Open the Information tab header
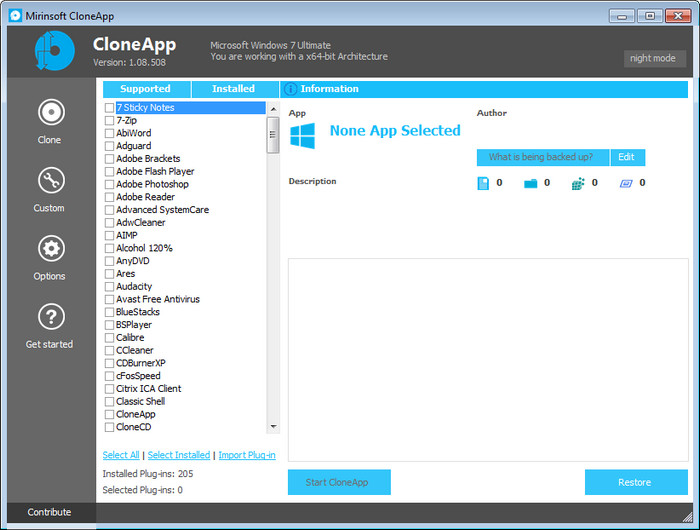Image resolution: width=700 pixels, height=530 pixels. [x=484, y=89]
